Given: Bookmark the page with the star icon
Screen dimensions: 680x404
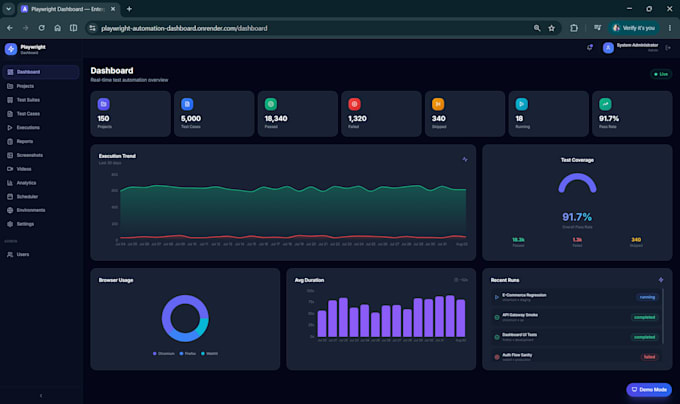Looking at the screenshot, I should [552, 28].
